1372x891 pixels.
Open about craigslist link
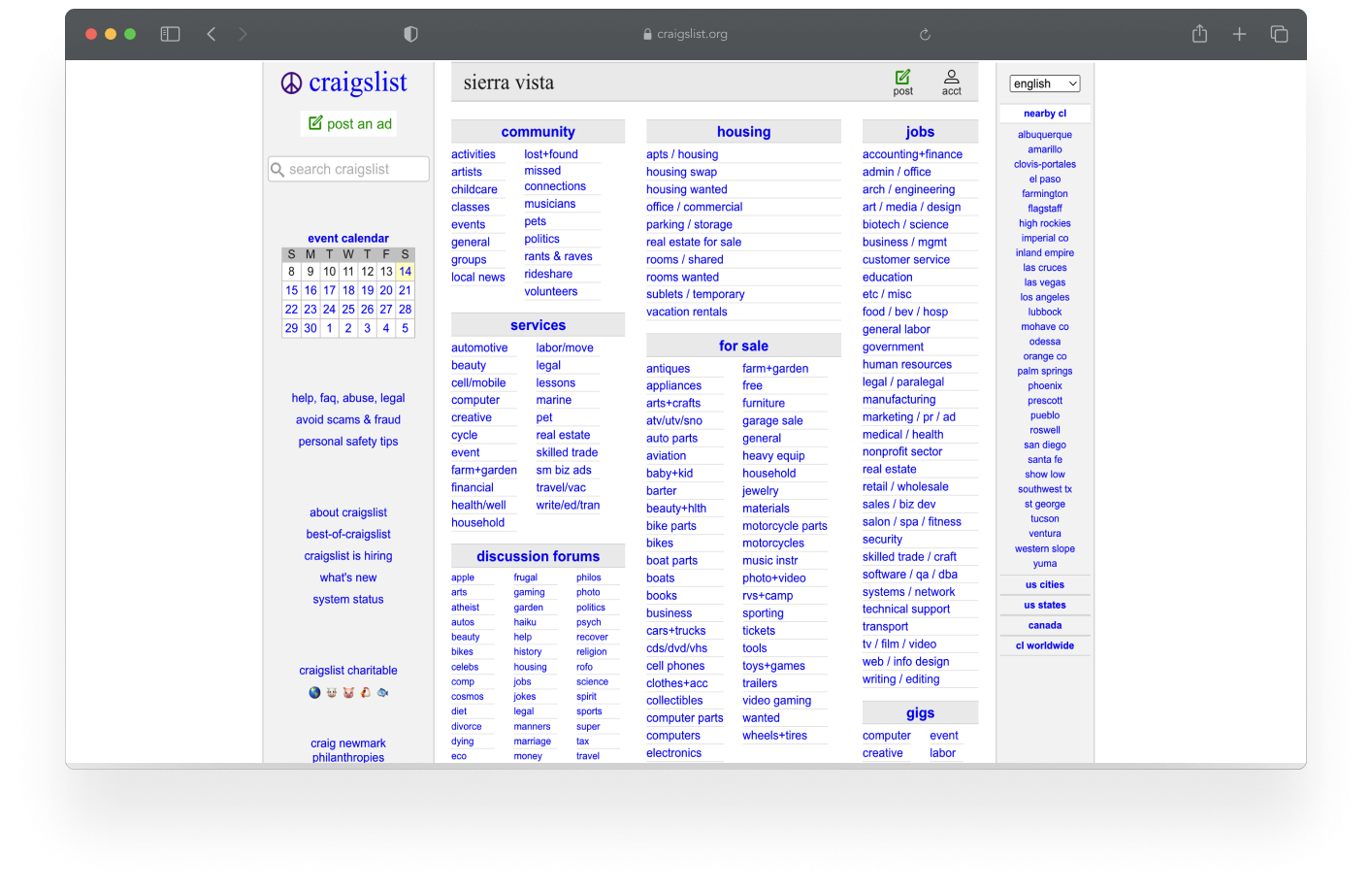[x=348, y=512]
